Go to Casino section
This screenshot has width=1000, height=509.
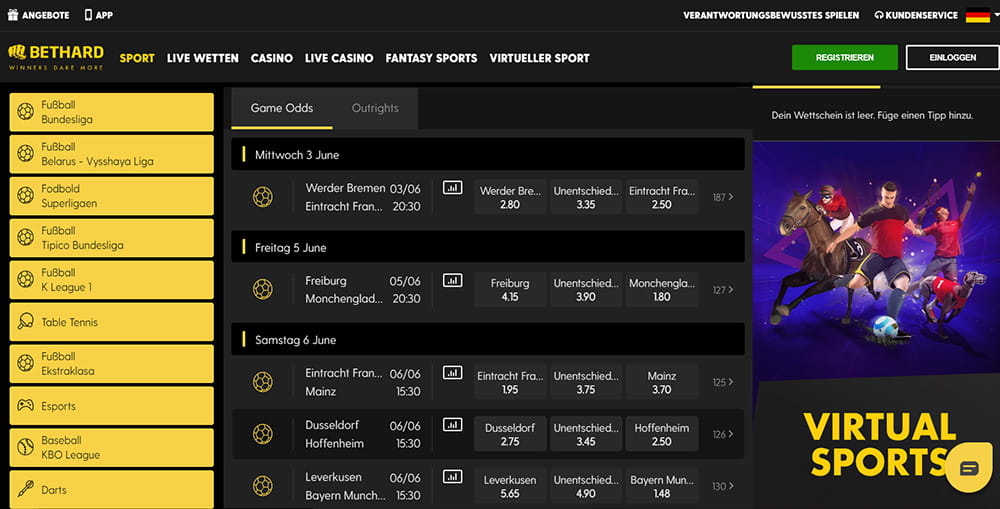click(x=272, y=58)
